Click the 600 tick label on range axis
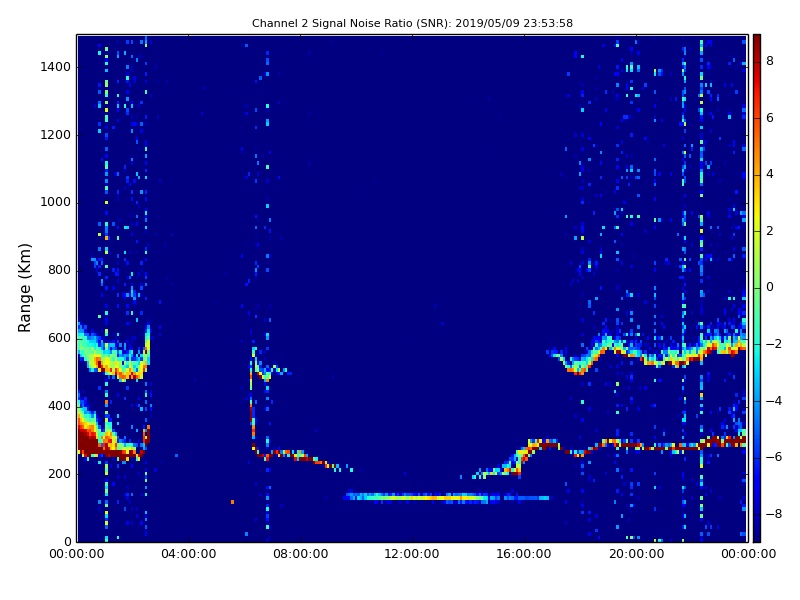 (x=59, y=338)
